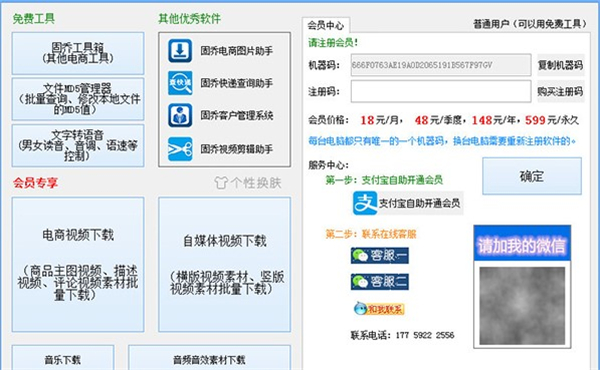Image resolution: width=600 pixels, height=370 pixels.
Task: Click the 机器码 machine code field
Action: [x=441, y=65]
